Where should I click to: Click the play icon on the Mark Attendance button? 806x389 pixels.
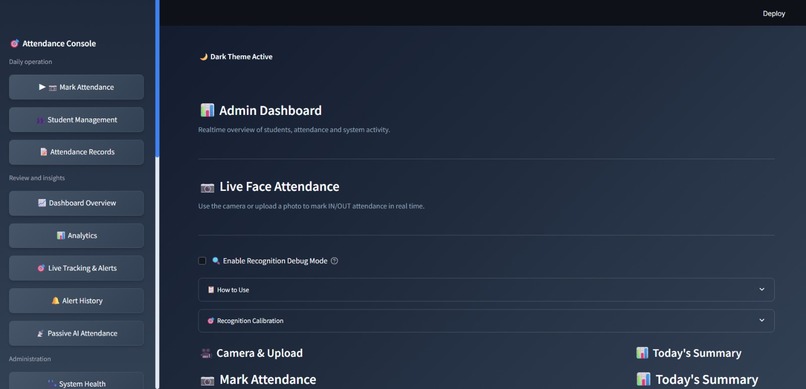(x=42, y=87)
